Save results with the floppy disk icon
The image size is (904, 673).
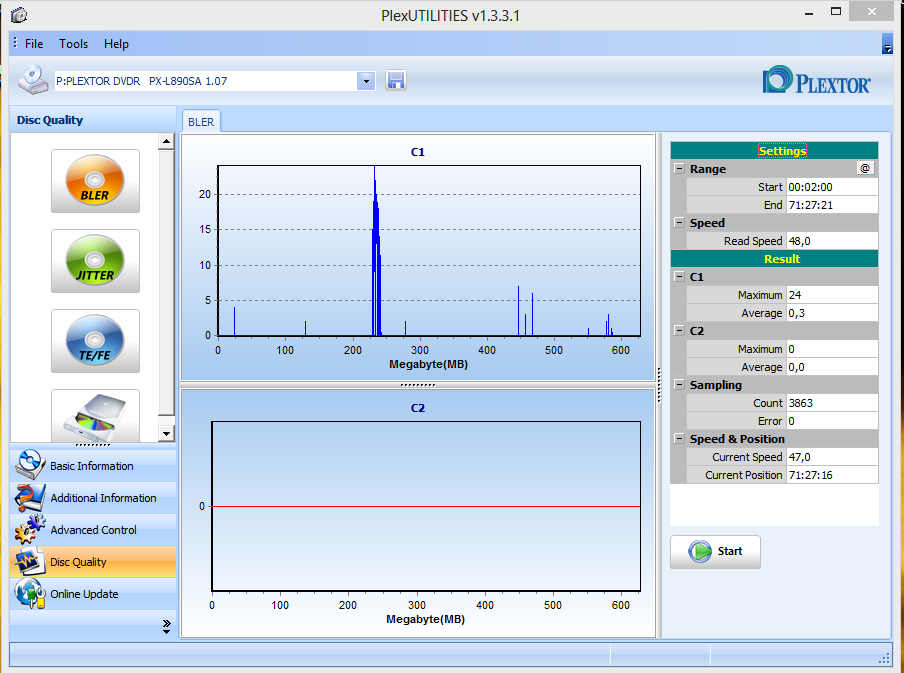coord(396,81)
